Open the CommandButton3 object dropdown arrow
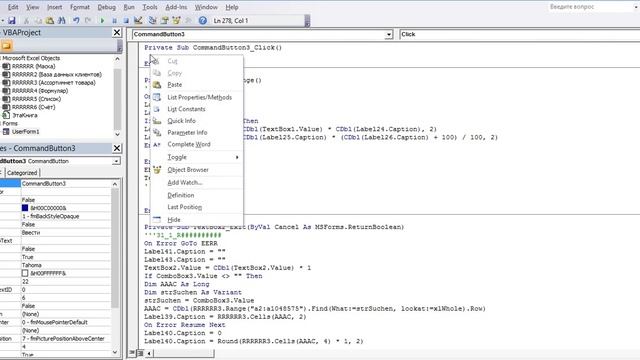This screenshot has width=640, height=360. tap(389, 35)
